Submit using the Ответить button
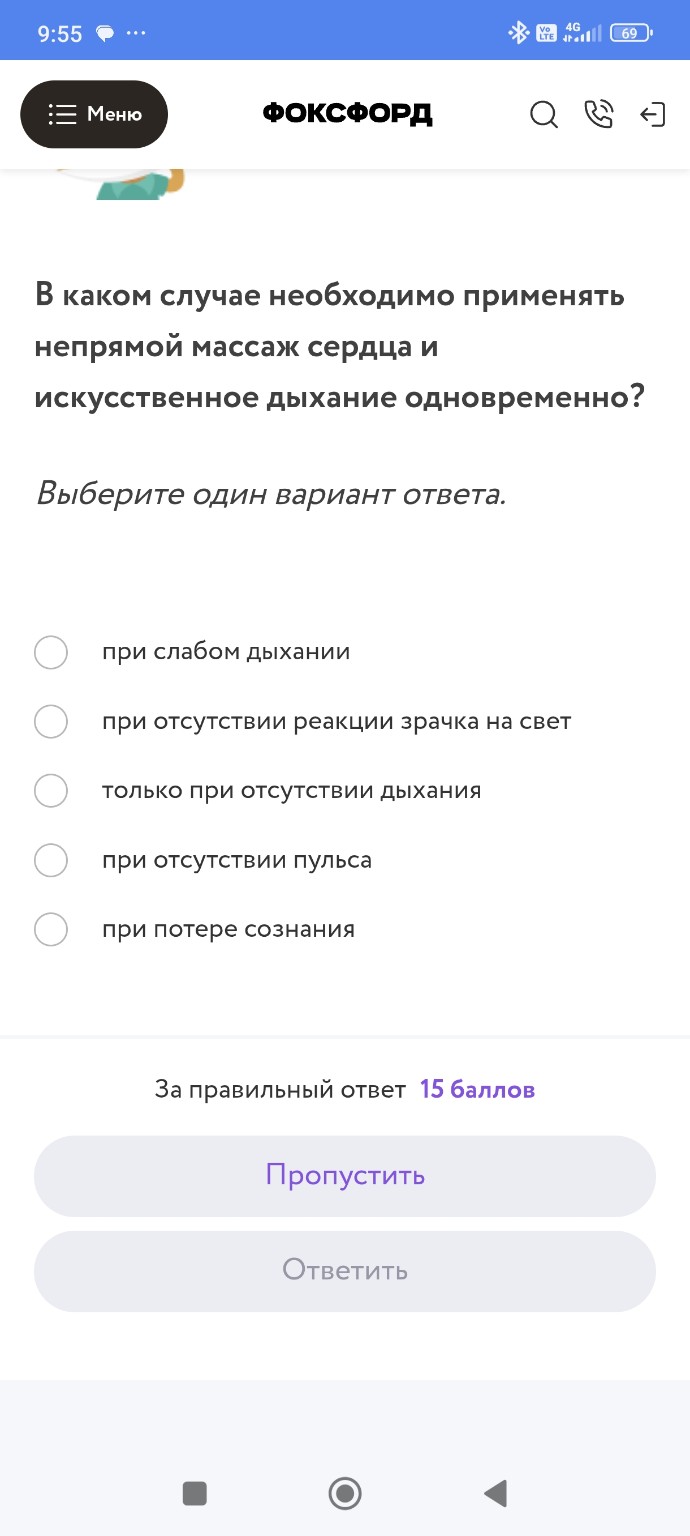Viewport: 690px width, 1536px height. coord(345,1270)
